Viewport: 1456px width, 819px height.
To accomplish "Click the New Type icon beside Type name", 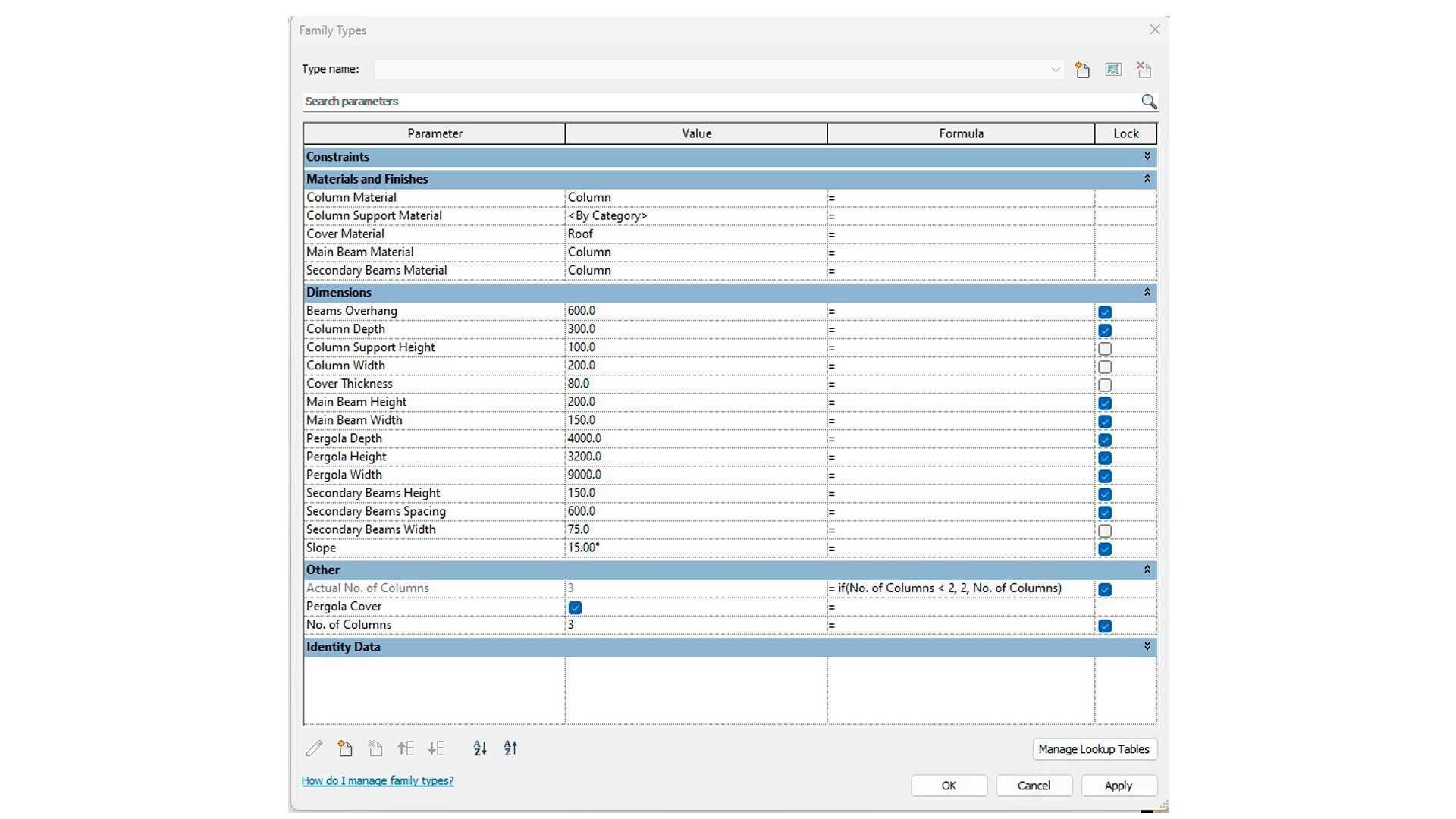I will click(1082, 70).
